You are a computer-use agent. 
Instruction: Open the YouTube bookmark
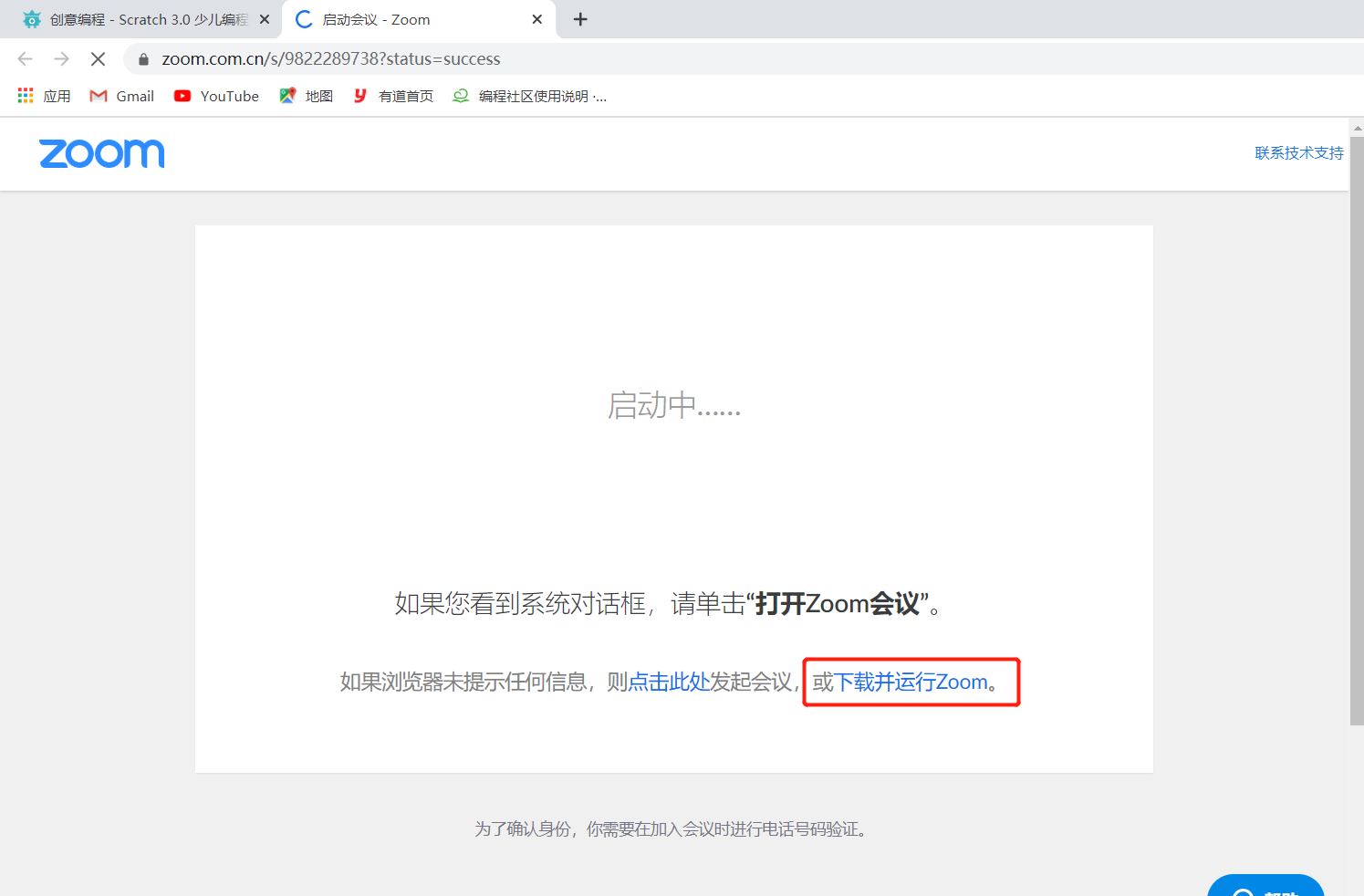click(x=216, y=96)
